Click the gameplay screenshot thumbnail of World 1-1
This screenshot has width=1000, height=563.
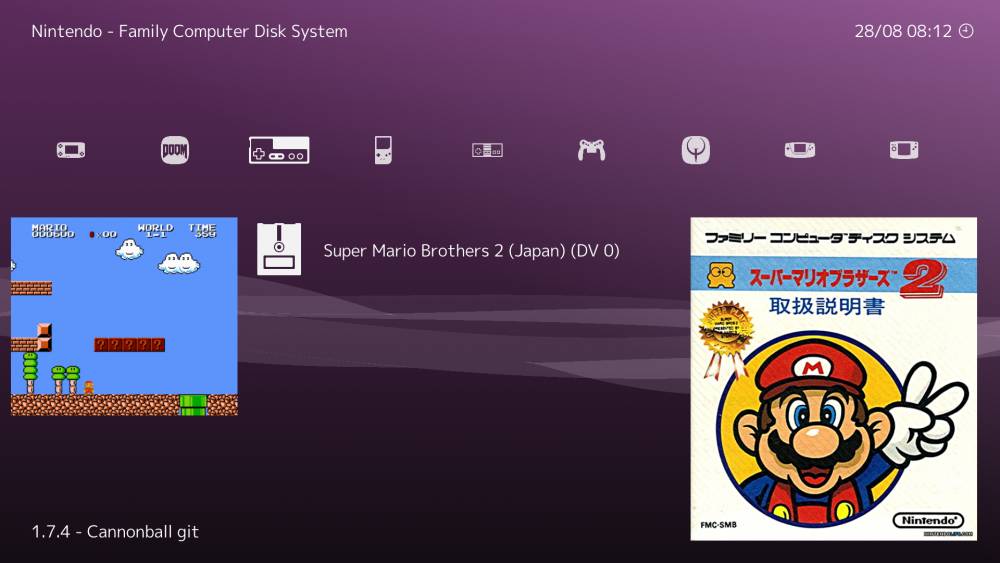pos(124,316)
